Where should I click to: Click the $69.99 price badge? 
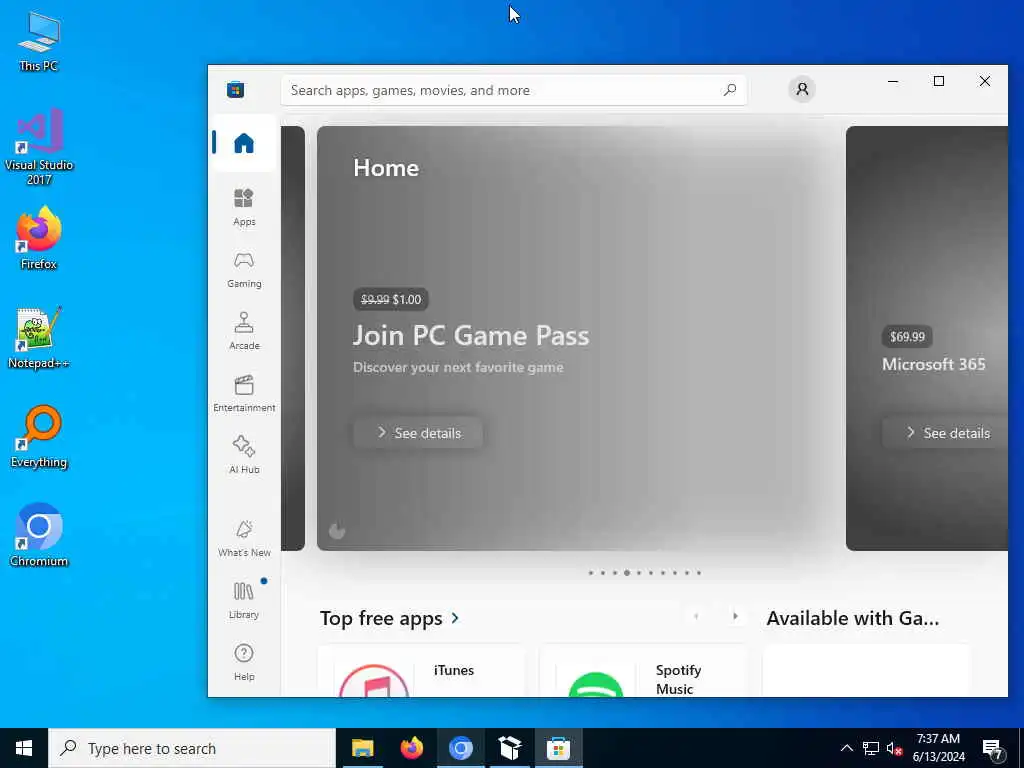907,337
